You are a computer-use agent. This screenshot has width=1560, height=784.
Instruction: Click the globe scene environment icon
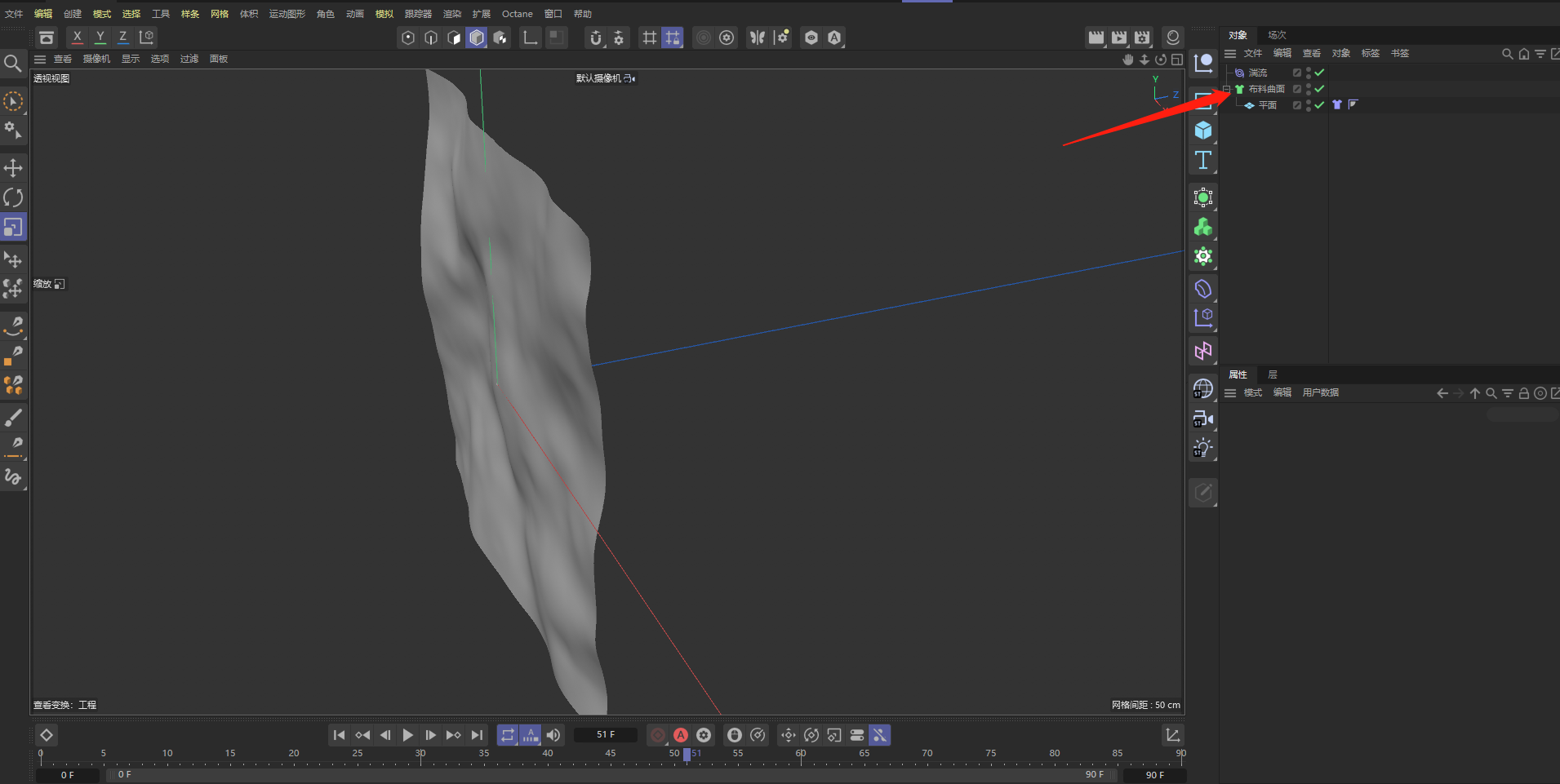pyautogui.click(x=1202, y=388)
